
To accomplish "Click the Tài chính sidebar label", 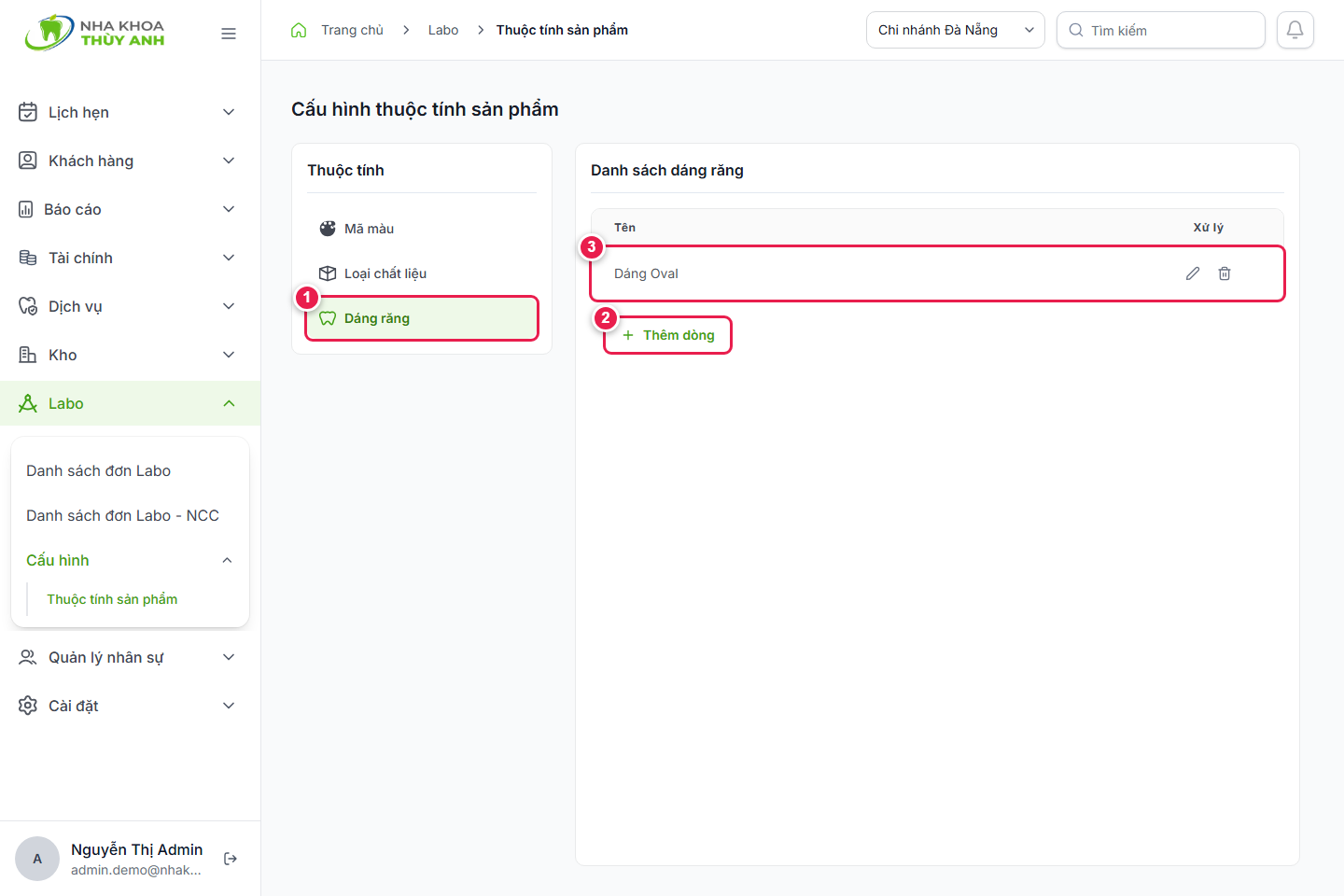I will pyautogui.click(x=80, y=258).
